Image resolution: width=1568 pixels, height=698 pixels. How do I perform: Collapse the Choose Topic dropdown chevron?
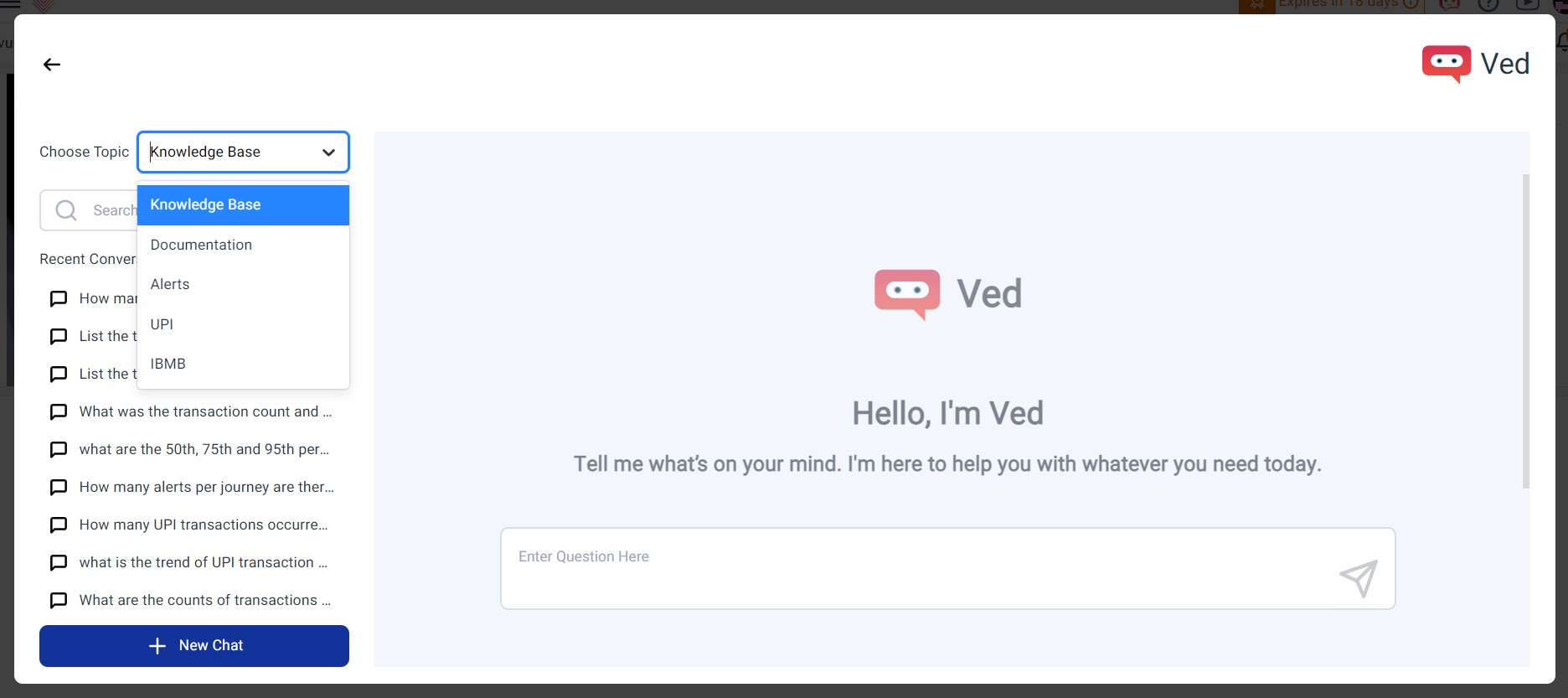[328, 153]
